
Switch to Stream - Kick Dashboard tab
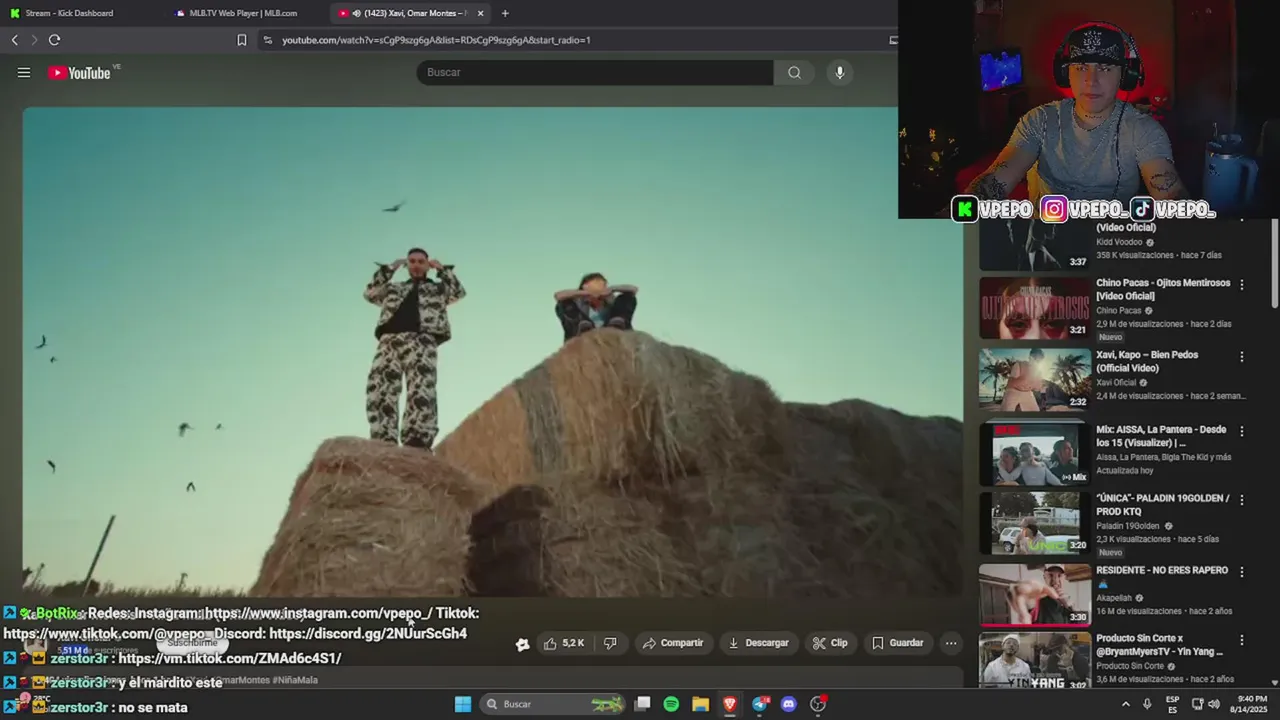point(68,13)
